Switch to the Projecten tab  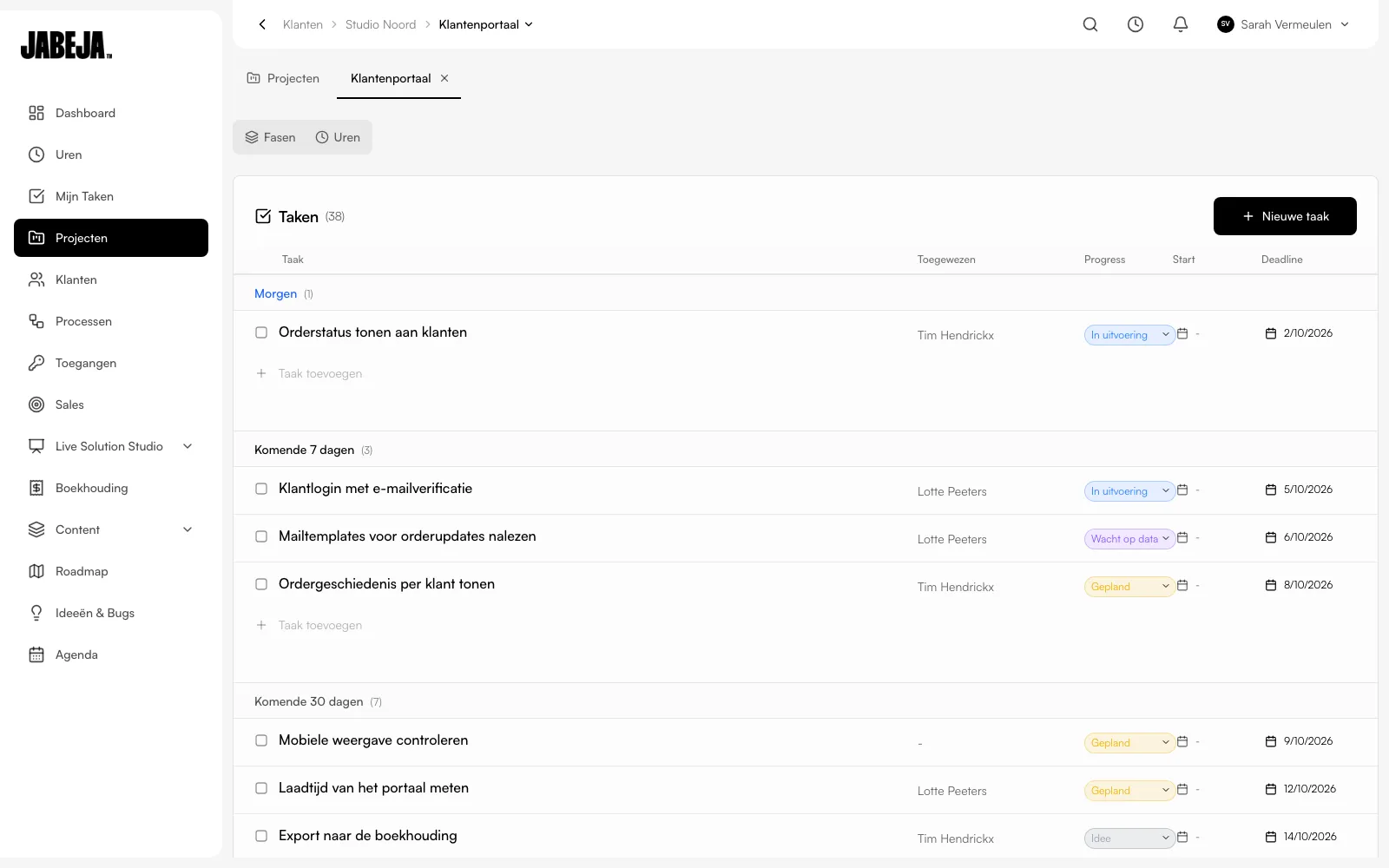click(283, 78)
